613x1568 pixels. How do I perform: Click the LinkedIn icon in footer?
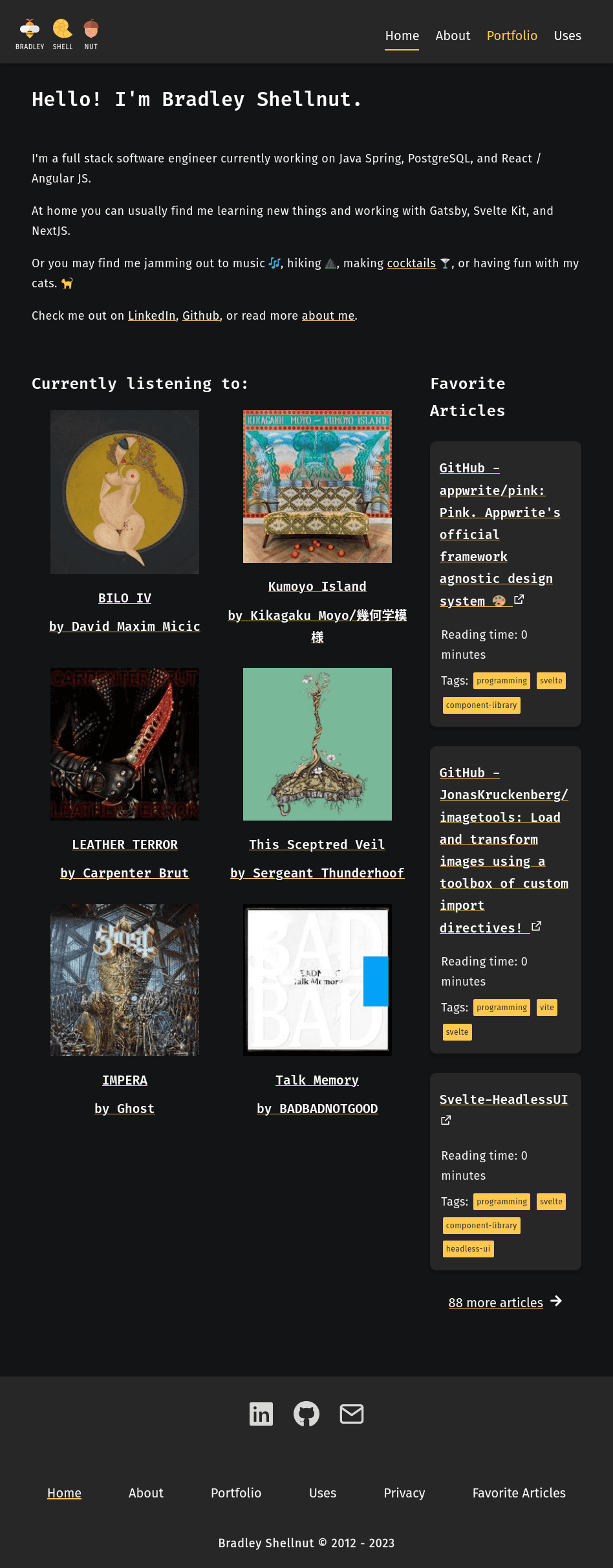[261, 1414]
